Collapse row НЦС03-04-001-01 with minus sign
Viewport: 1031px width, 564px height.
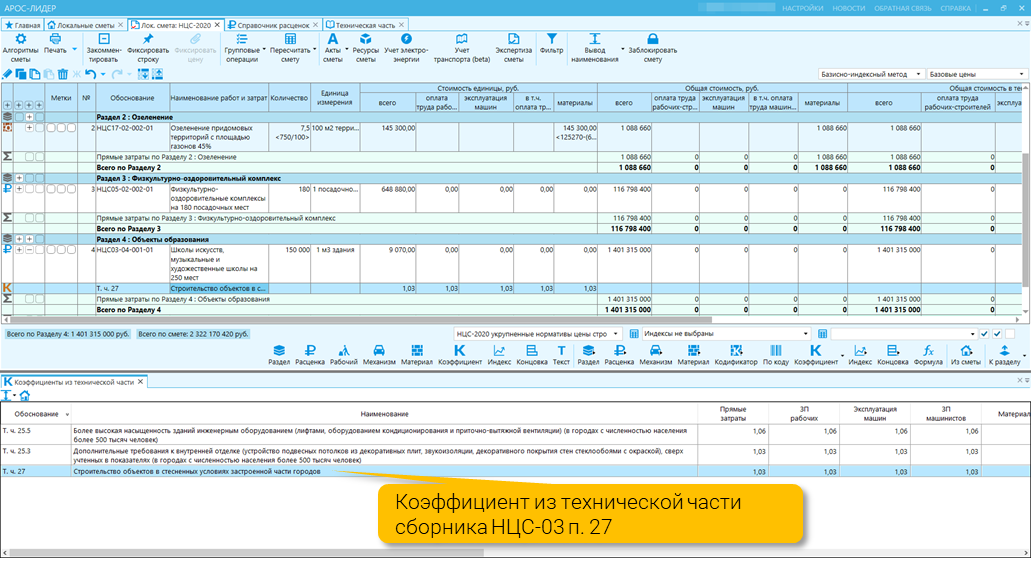click(x=30, y=250)
